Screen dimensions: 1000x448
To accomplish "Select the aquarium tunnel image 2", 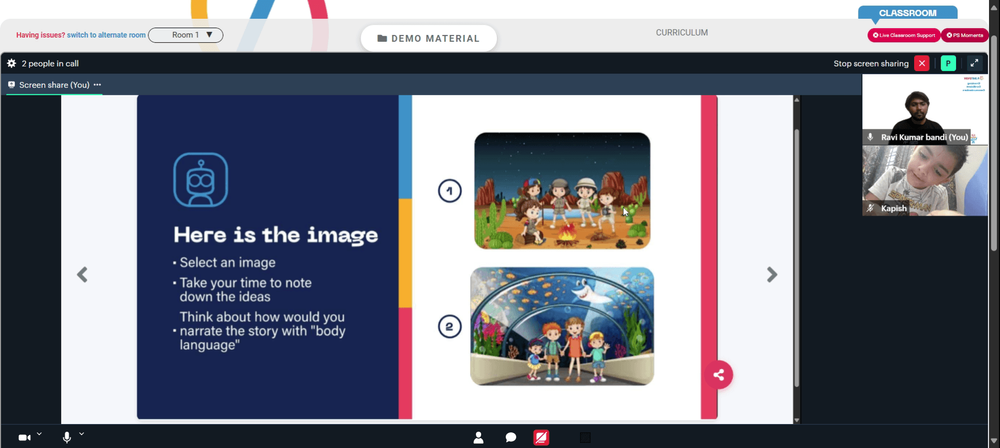I will pyautogui.click(x=562, y=326).
